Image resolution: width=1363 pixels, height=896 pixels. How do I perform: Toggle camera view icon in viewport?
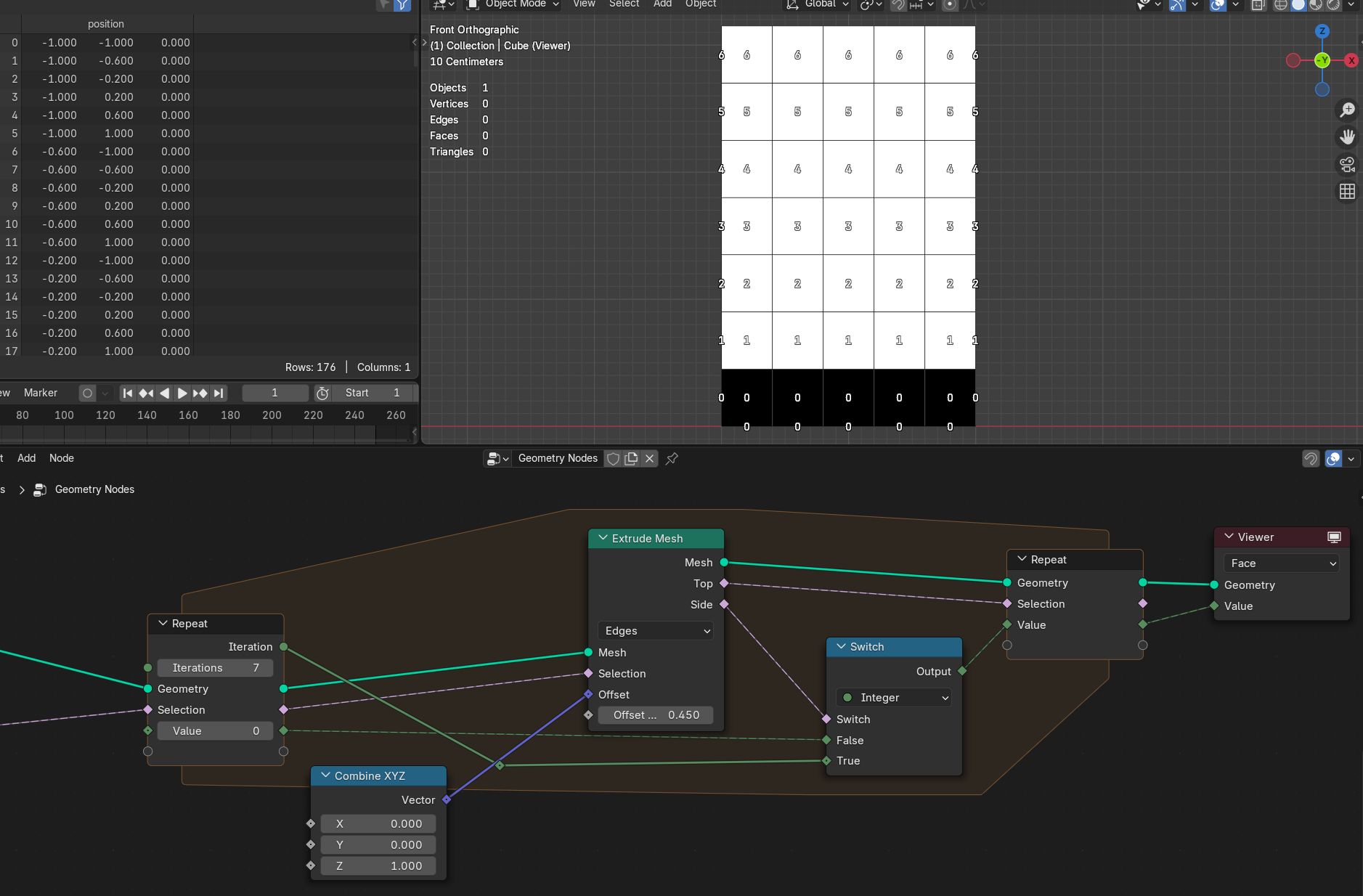pos(1347,164)
